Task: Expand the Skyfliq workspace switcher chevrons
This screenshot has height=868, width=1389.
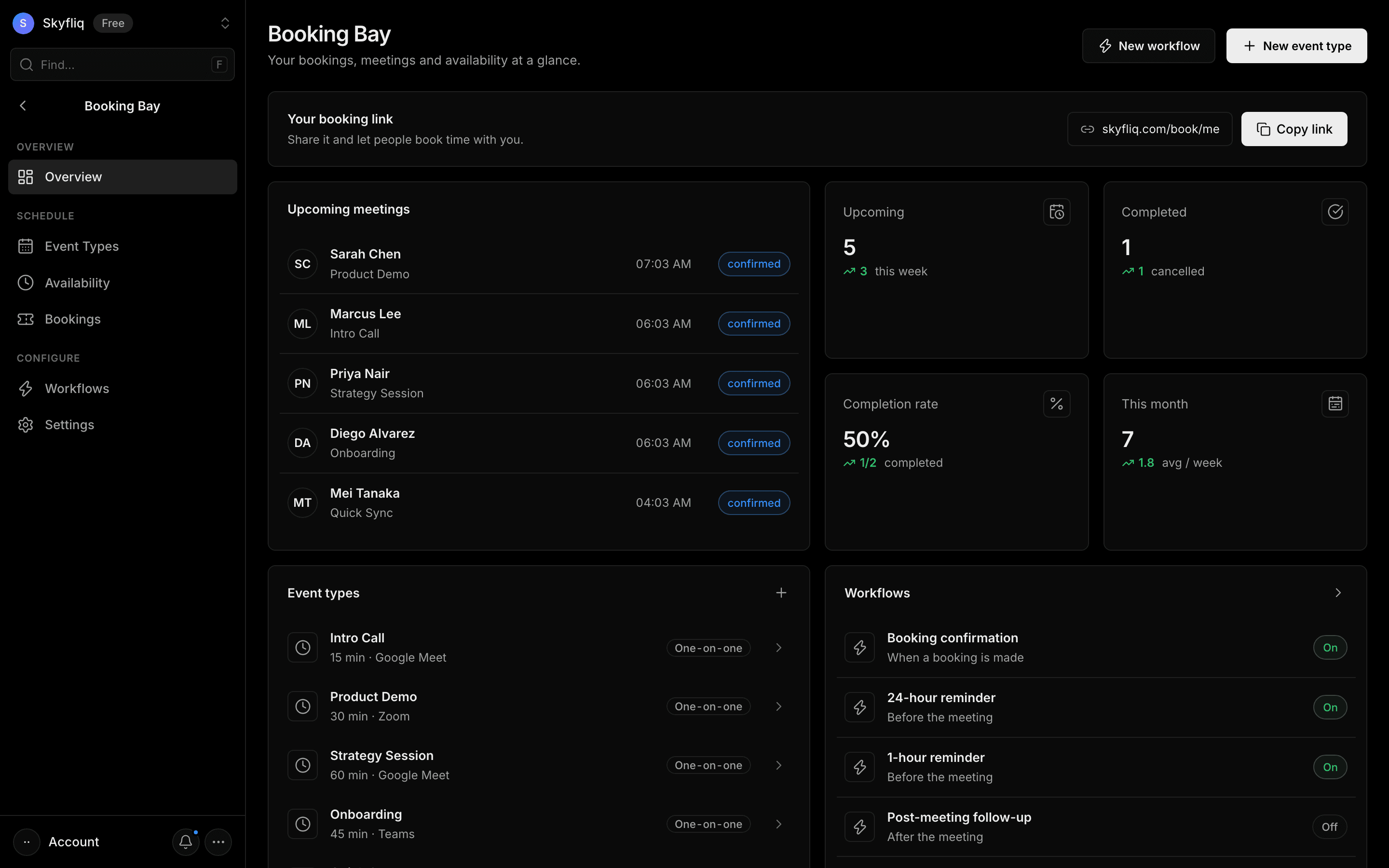Action: [225, 23]
